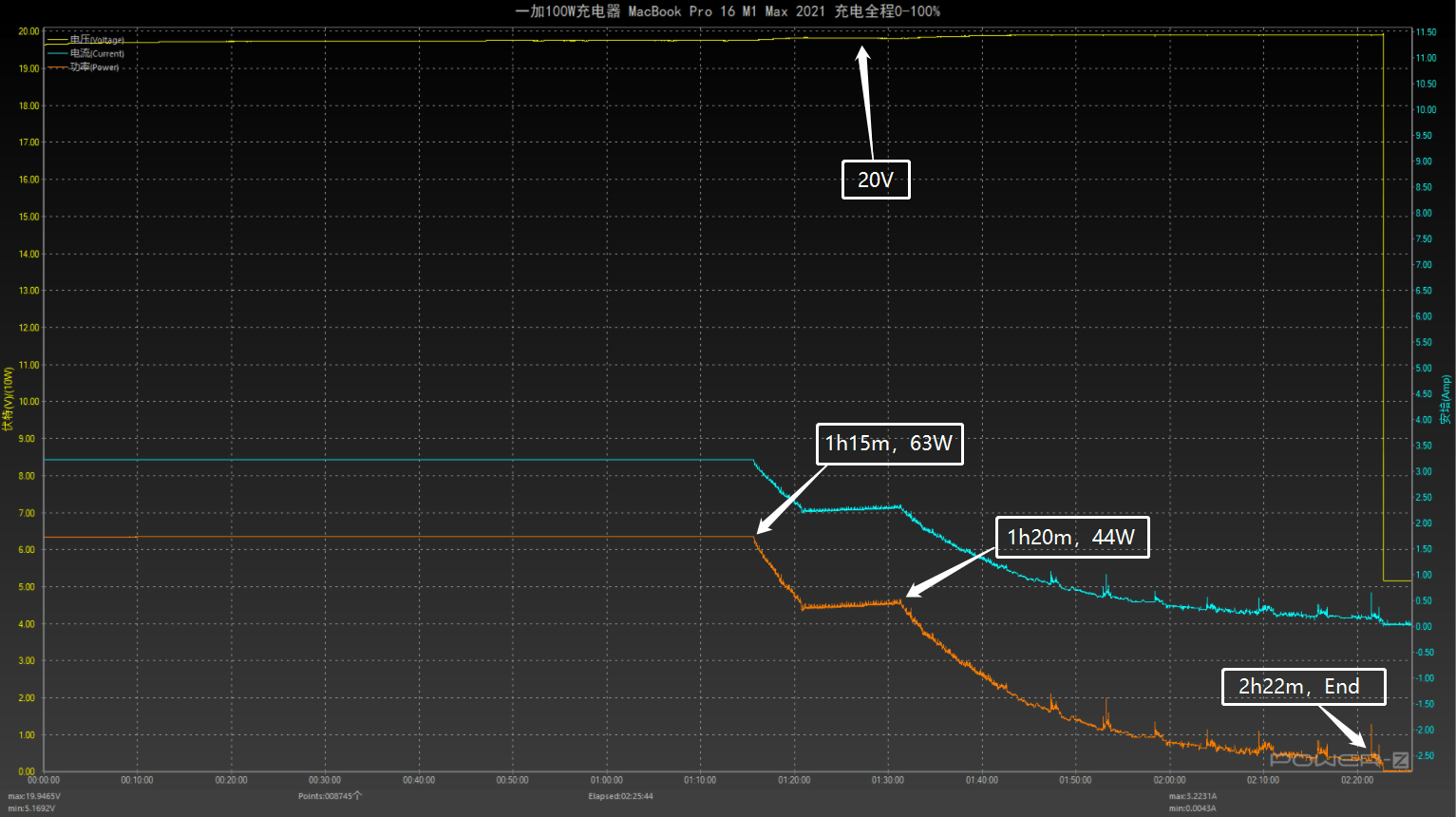Click the 00:30:00 time axis label

coord(325,780)
